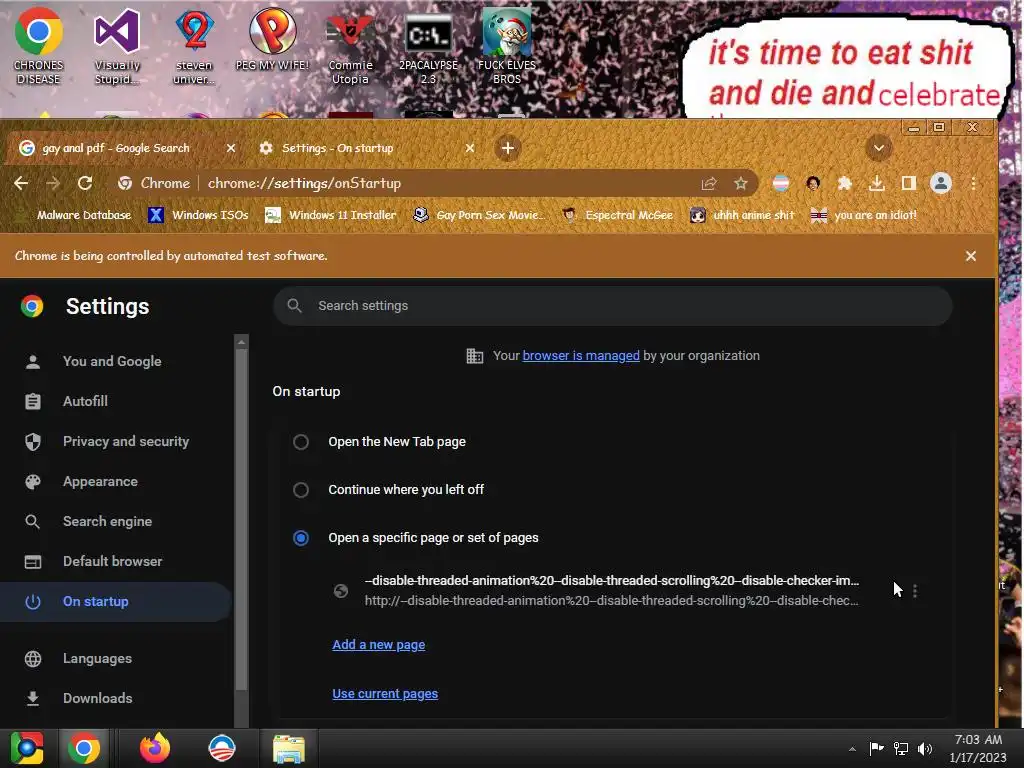The image size is (1024, 768).
Task: Open the Windows ISOs bookmark
Action: coord(199,215)
